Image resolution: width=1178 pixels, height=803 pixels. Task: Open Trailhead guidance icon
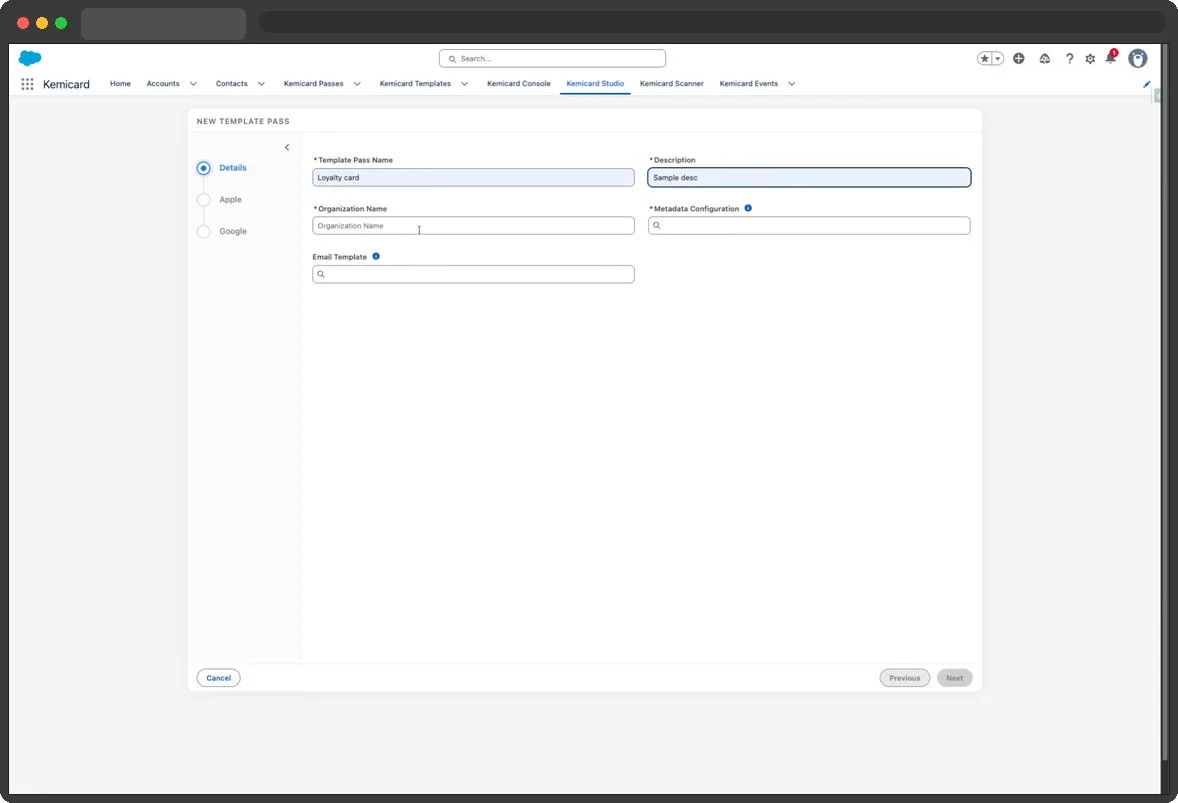coord(1044,59)
